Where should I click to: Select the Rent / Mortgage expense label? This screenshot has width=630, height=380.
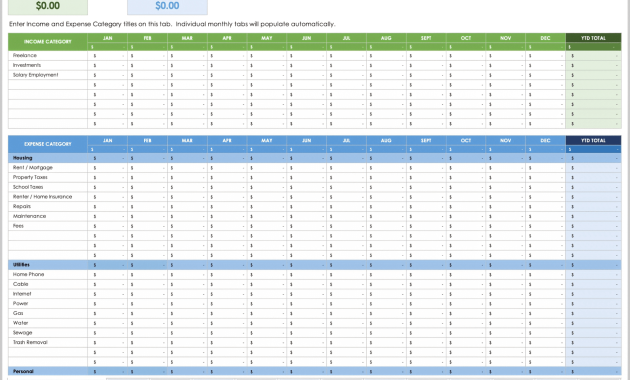coord(33,168)
